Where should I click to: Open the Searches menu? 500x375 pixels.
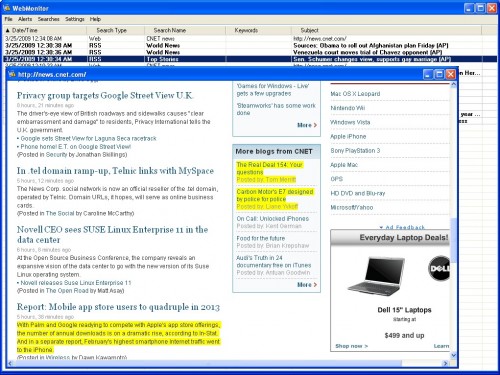(x=48, y=19)
